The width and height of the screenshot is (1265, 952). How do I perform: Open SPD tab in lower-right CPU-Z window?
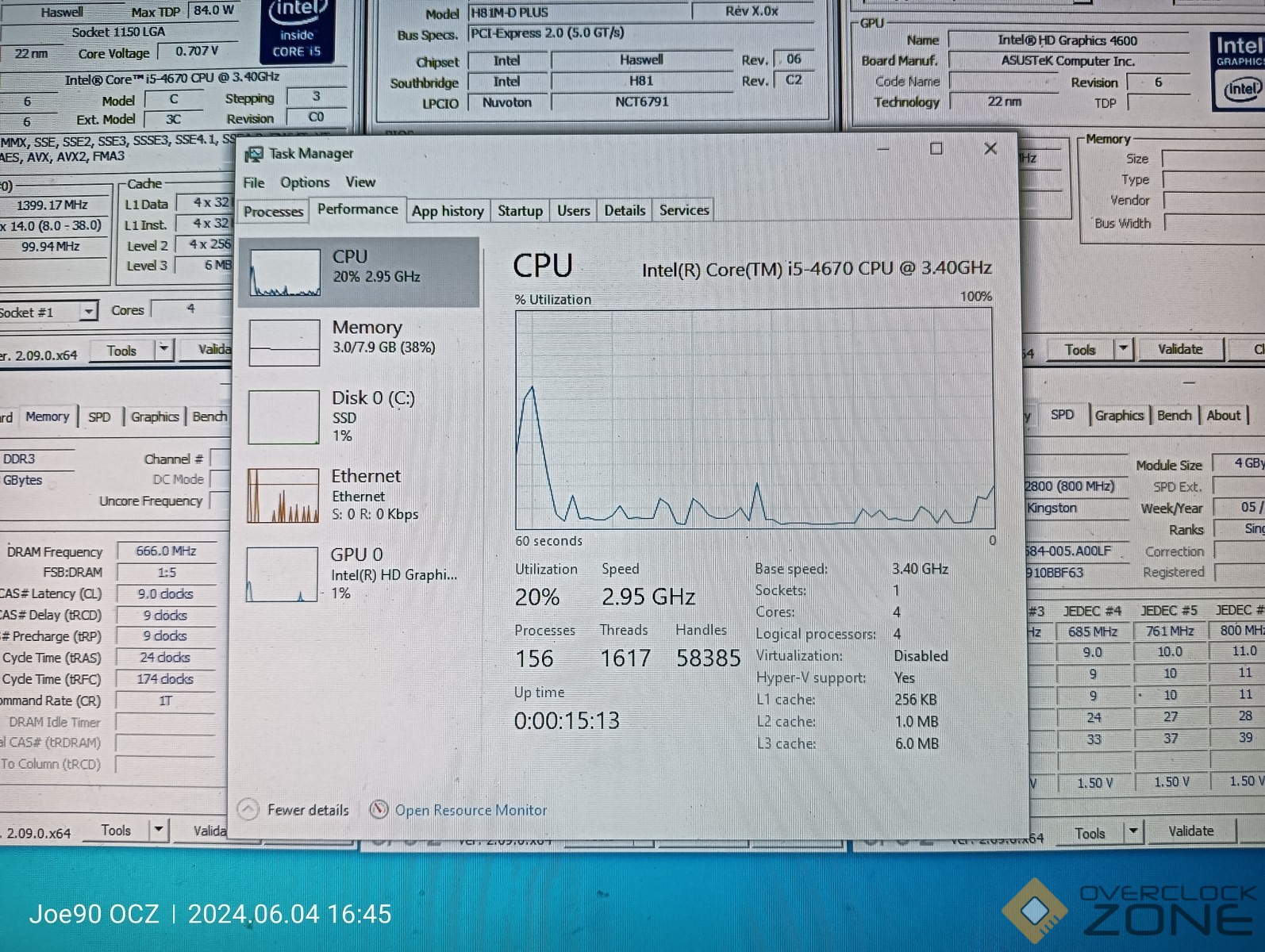point(1062,415)
